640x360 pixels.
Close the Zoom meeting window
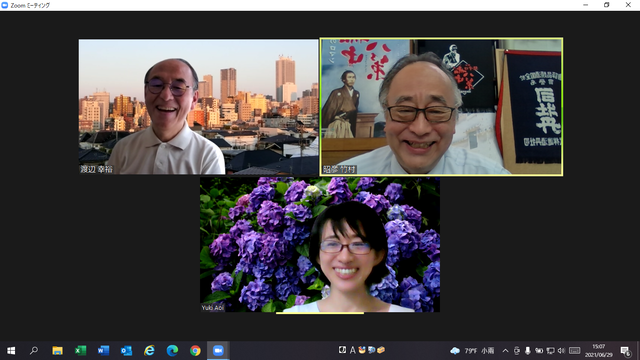tap(628, 5)
